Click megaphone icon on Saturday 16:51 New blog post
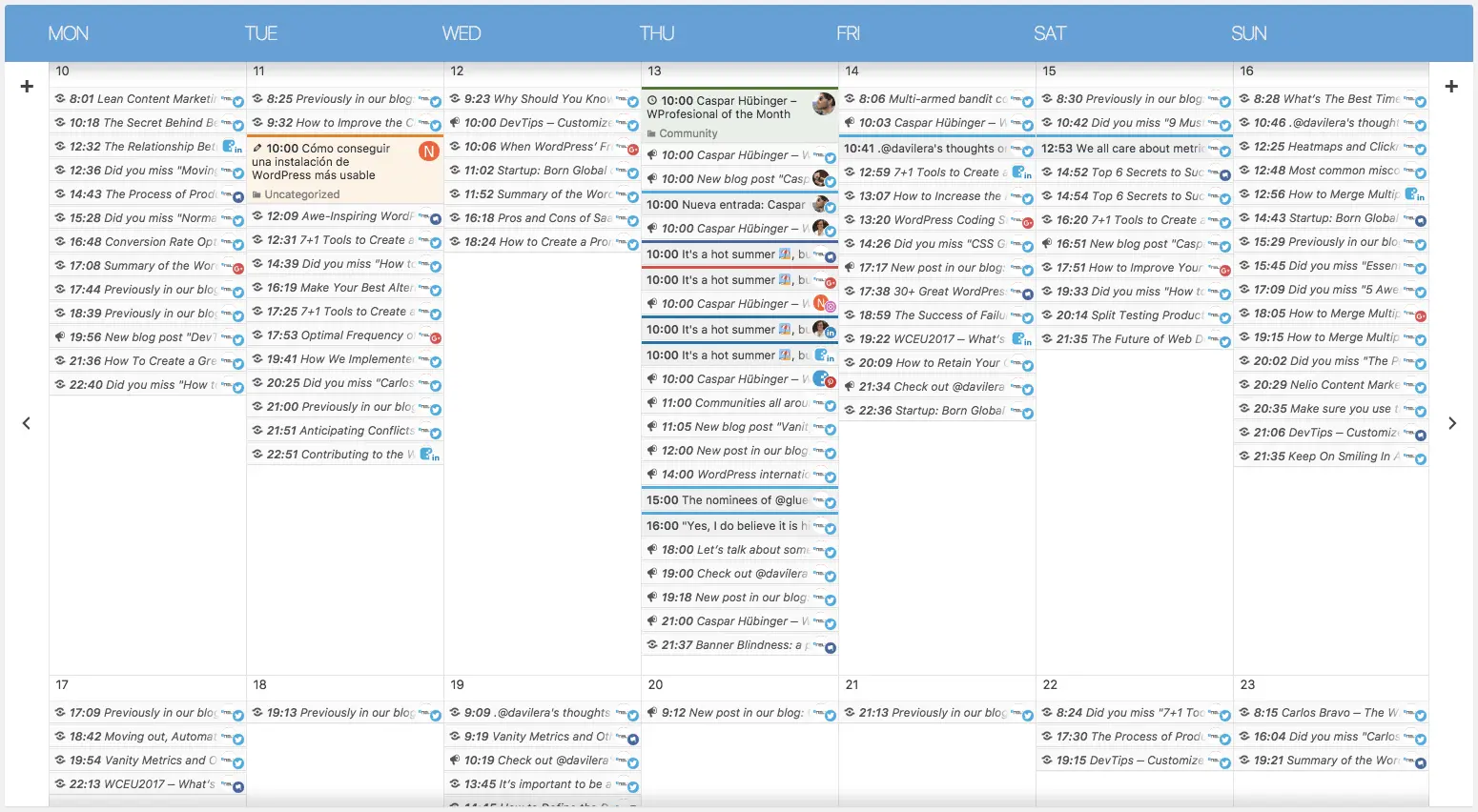 1047,244
